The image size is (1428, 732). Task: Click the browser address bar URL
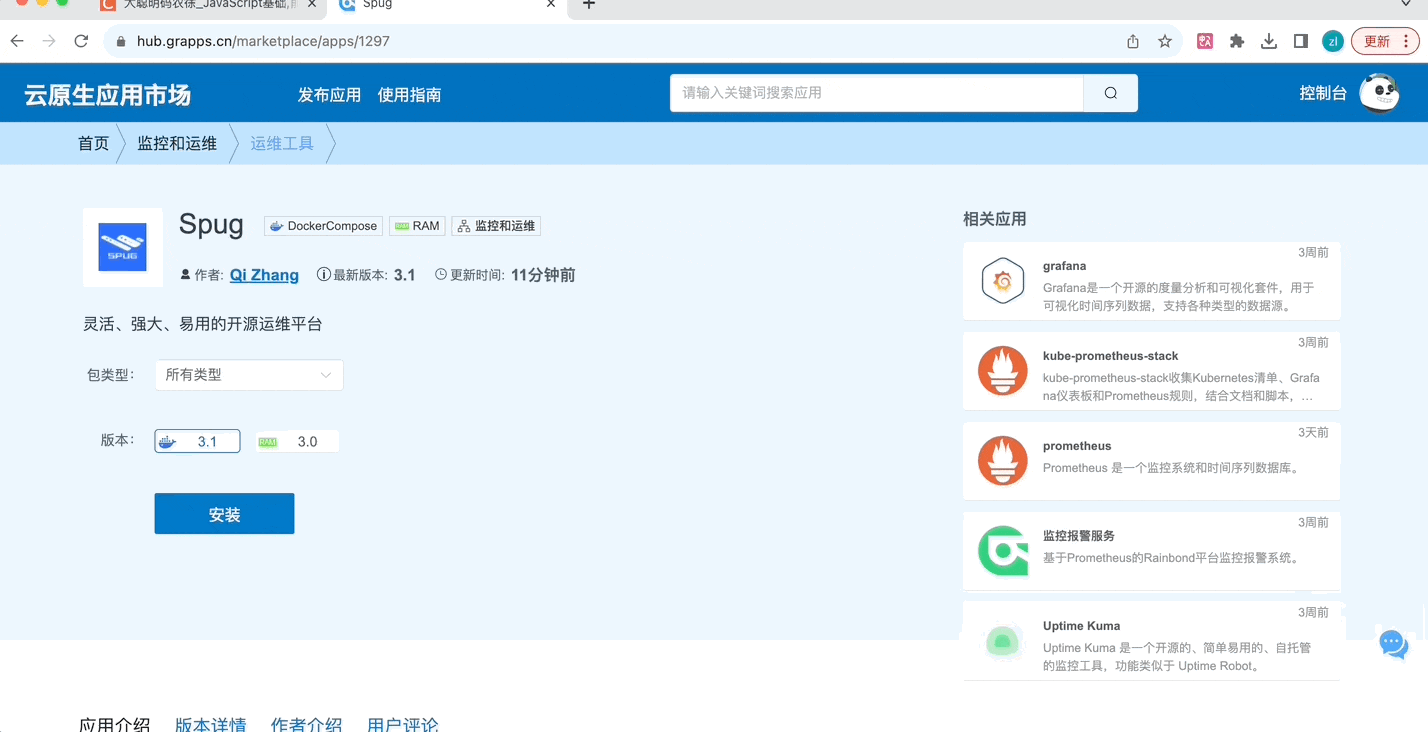[x=263, y=41]
